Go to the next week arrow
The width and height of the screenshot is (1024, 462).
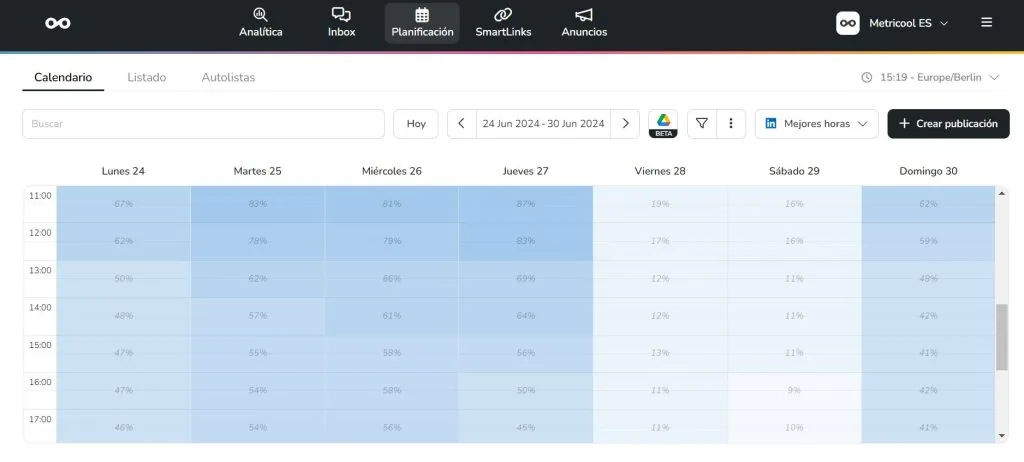coord(625,124)
